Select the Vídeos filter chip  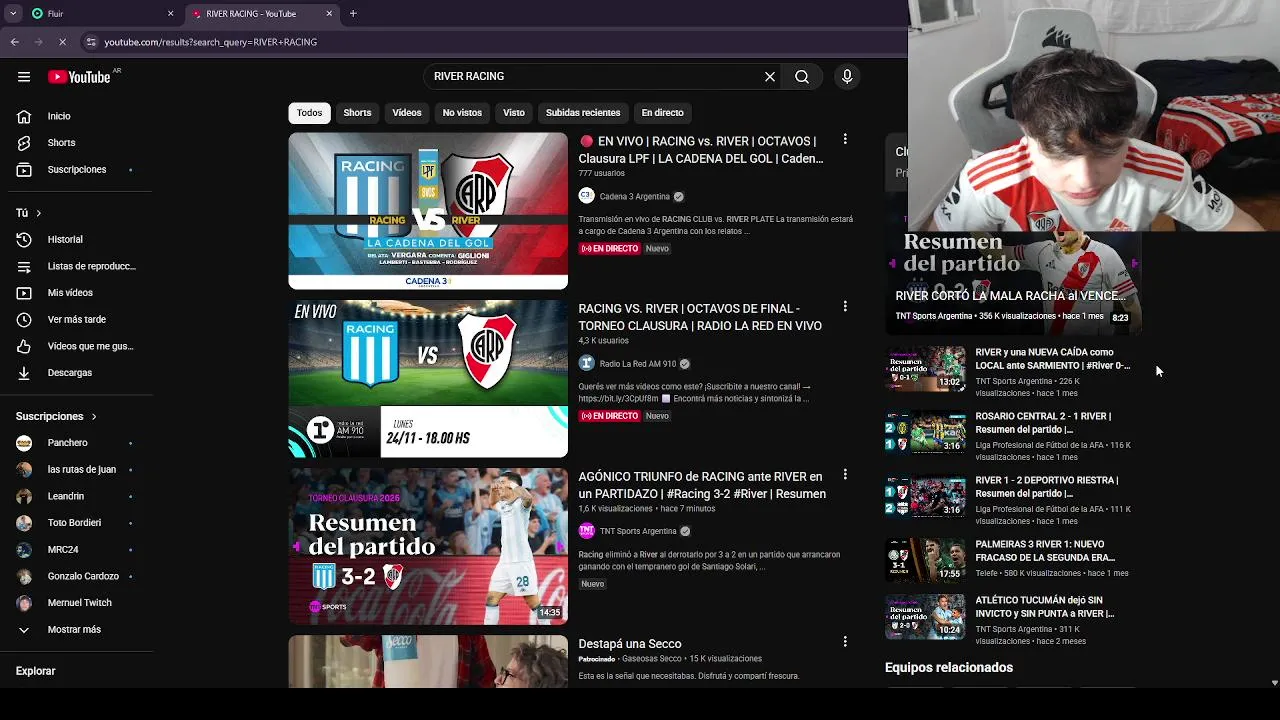[x=407, y=113]
